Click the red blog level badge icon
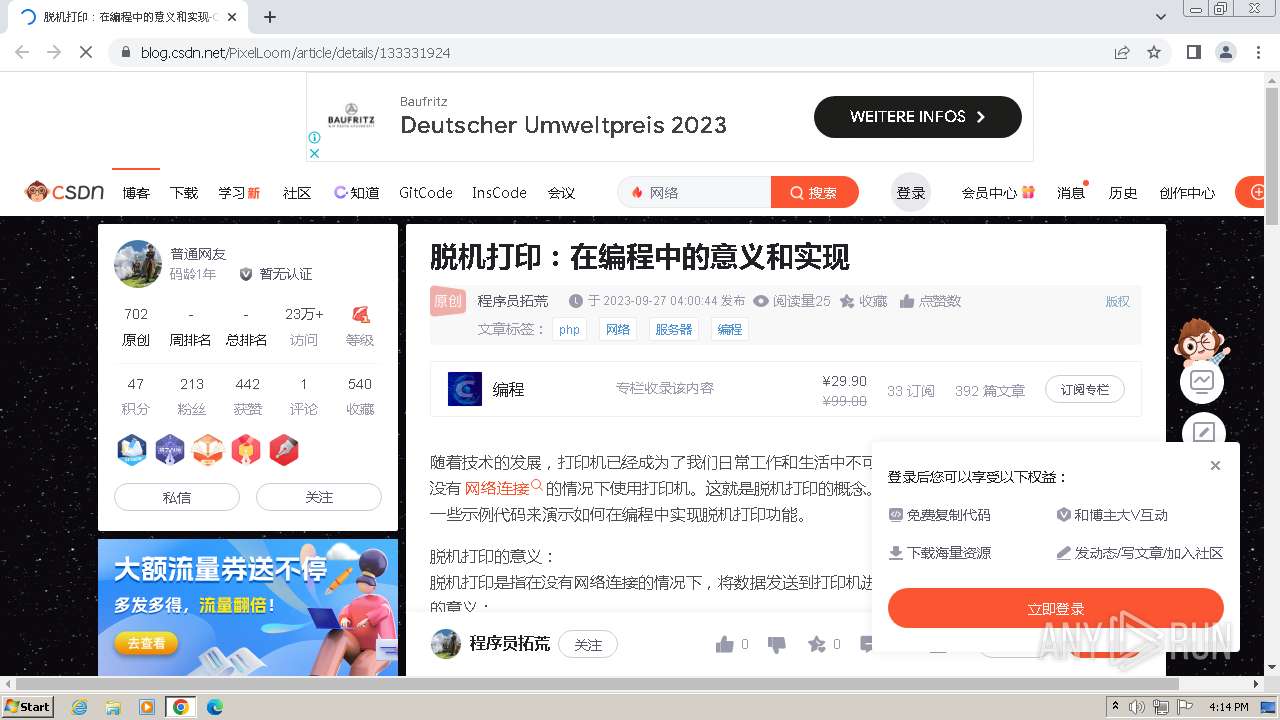Screen dimensions: 1280x720 (x=360, y=314)
